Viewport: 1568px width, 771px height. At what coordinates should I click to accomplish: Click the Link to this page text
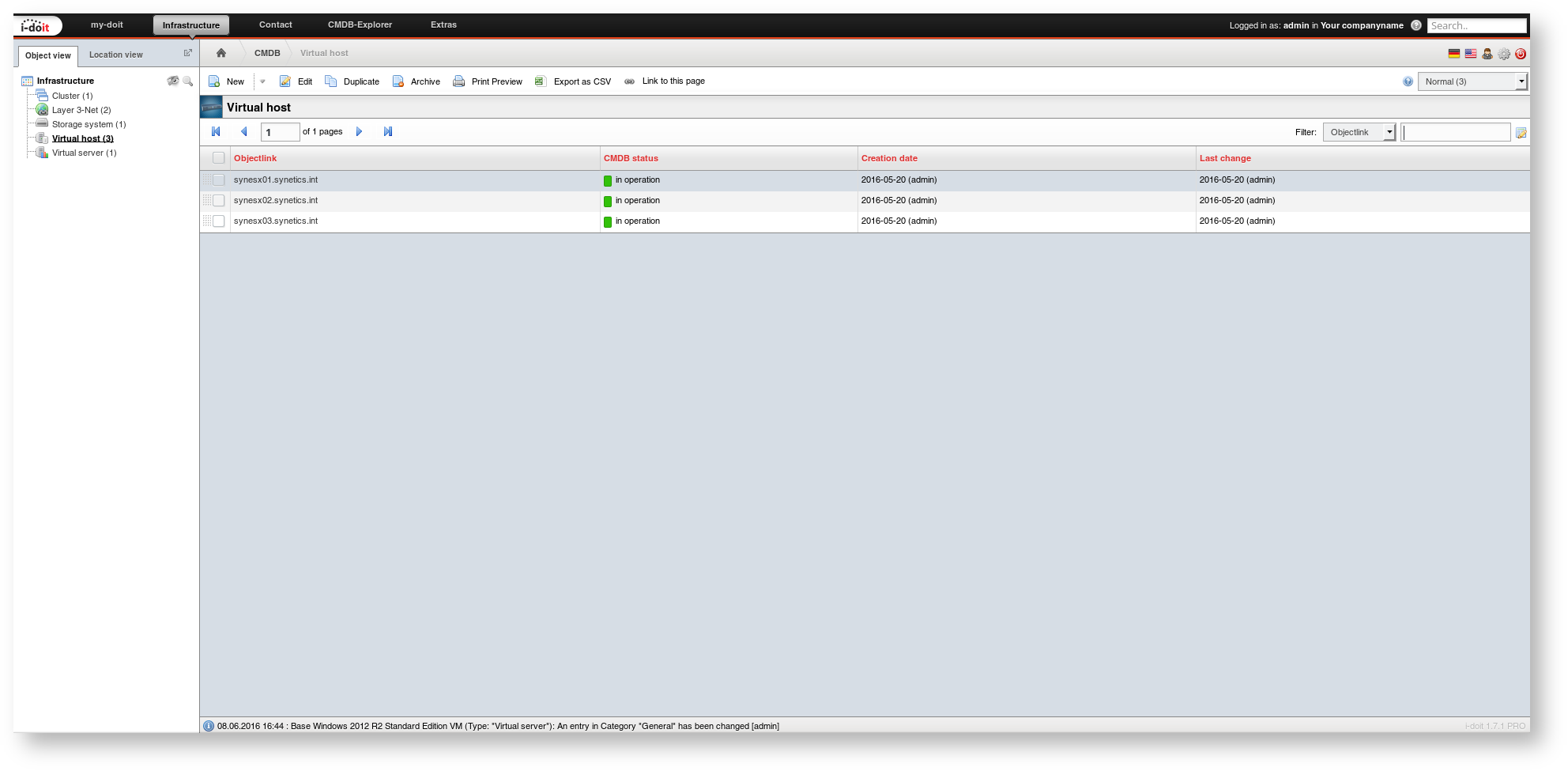click(x=673, y=81)
